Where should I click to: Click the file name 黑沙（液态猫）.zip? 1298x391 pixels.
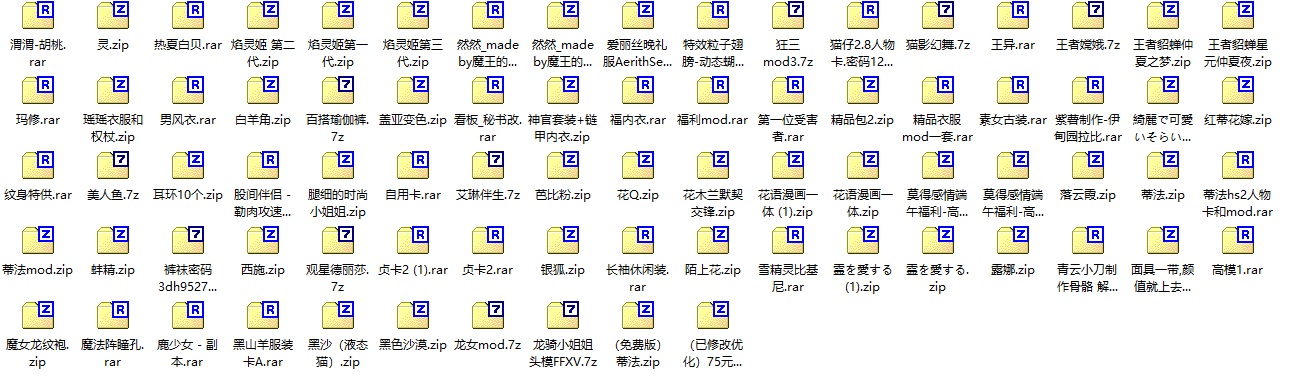click(338, 353)
